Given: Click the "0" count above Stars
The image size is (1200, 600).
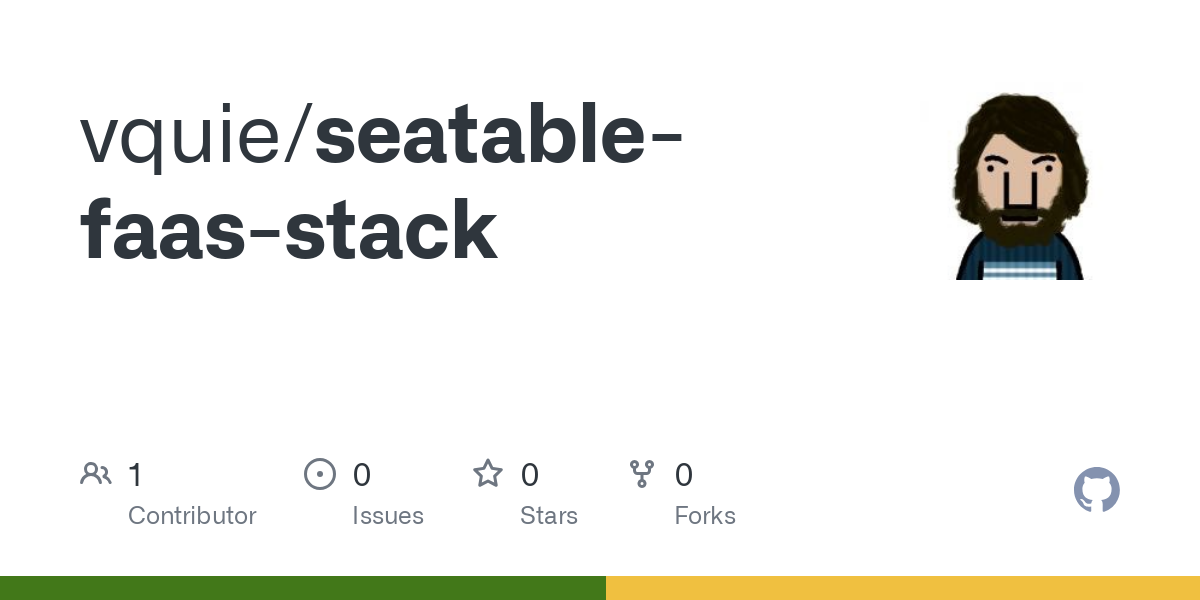Looking at the screenshot, I should click(530, 474).
